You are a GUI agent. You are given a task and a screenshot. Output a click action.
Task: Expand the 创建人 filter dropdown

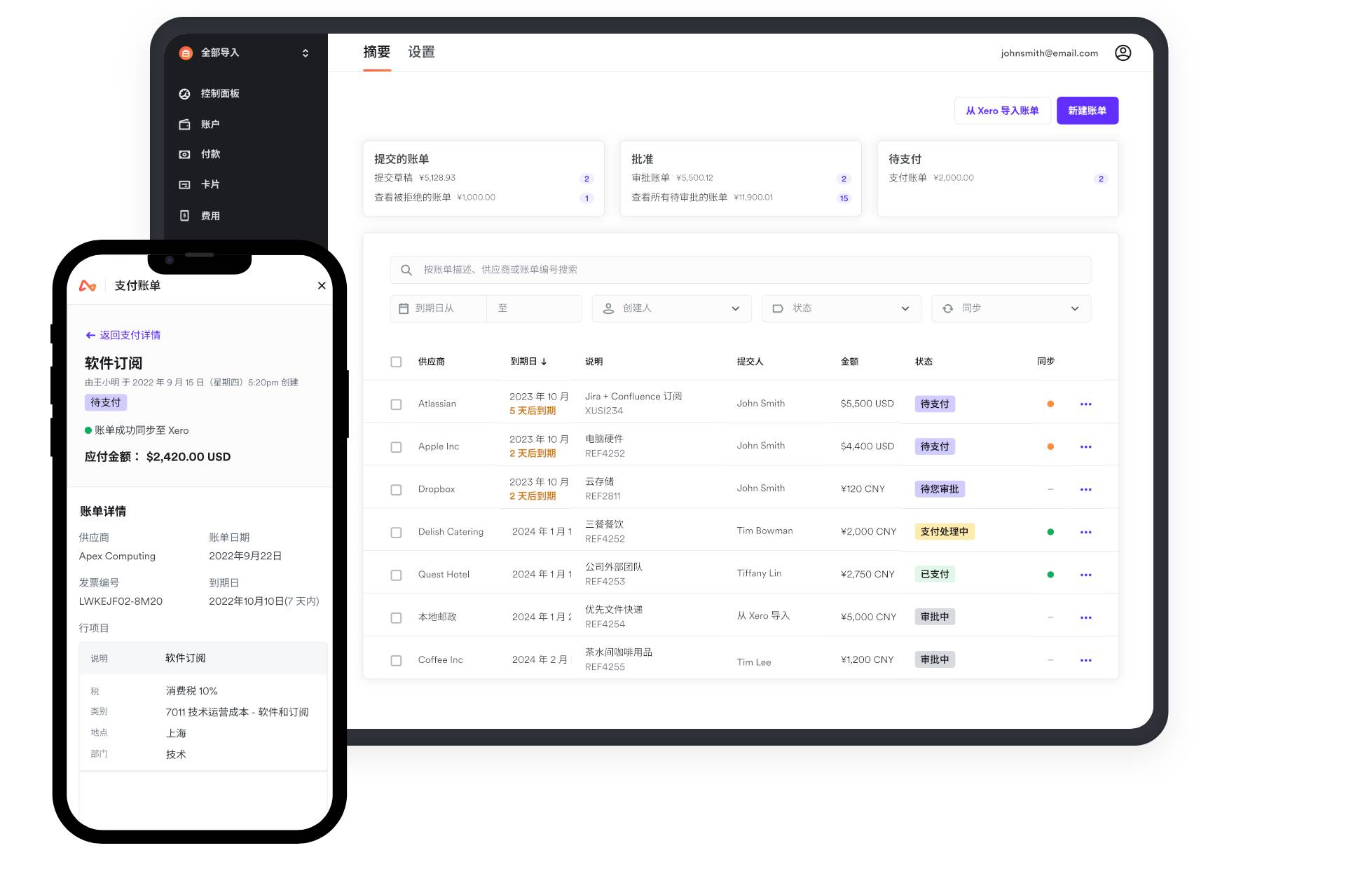click(x=671, y=309)
